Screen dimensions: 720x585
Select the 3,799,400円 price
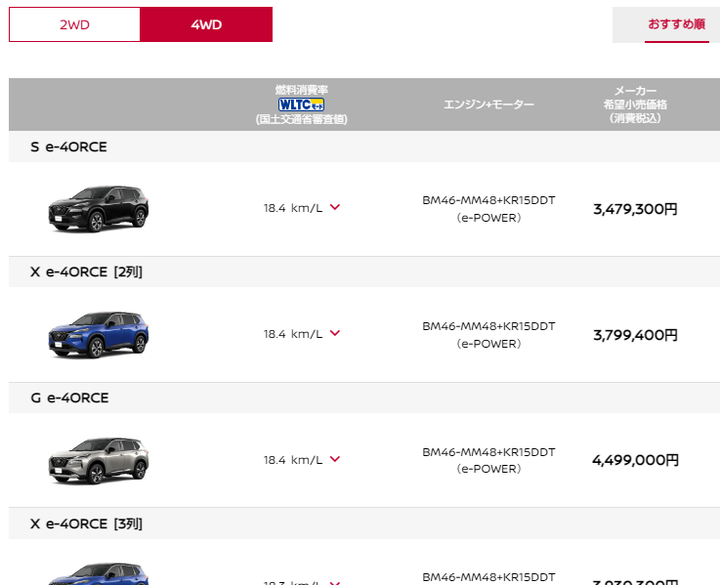tap(636, 335)
